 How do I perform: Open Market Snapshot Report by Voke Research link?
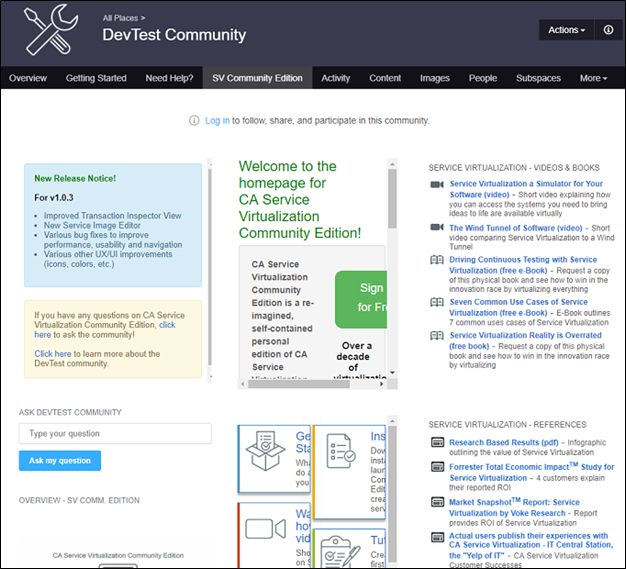[514, 507]
